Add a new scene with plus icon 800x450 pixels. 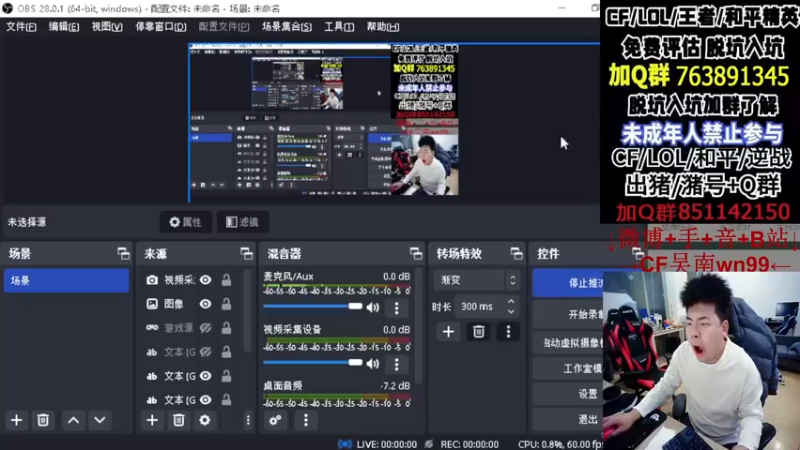point(16,420)
